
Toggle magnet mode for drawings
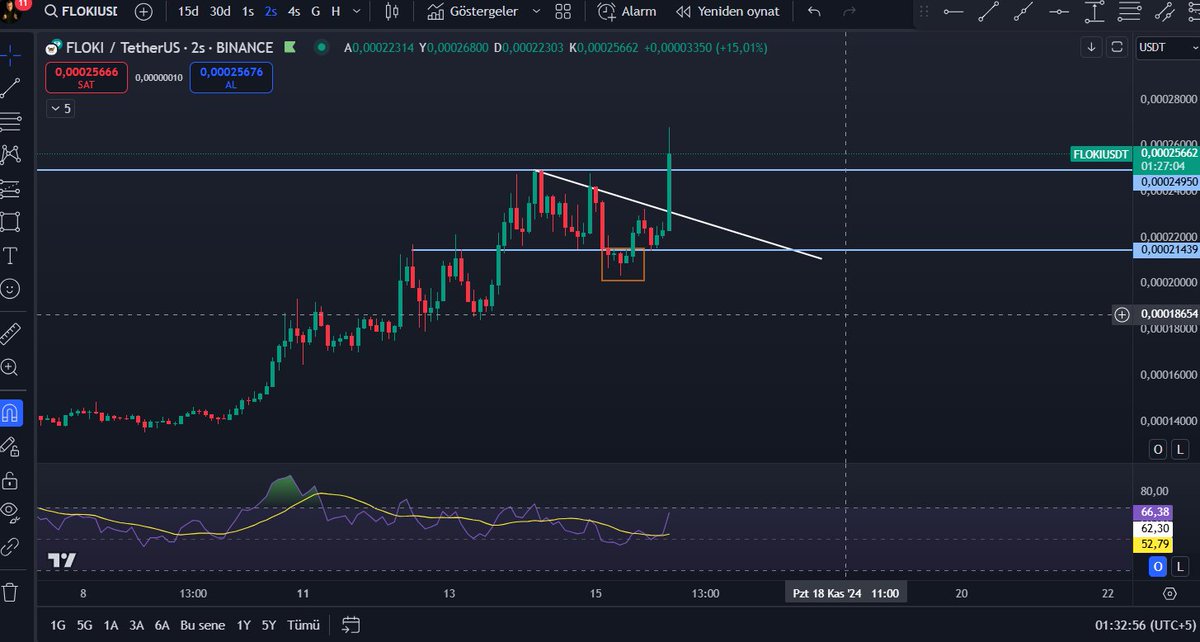(10, 411)
